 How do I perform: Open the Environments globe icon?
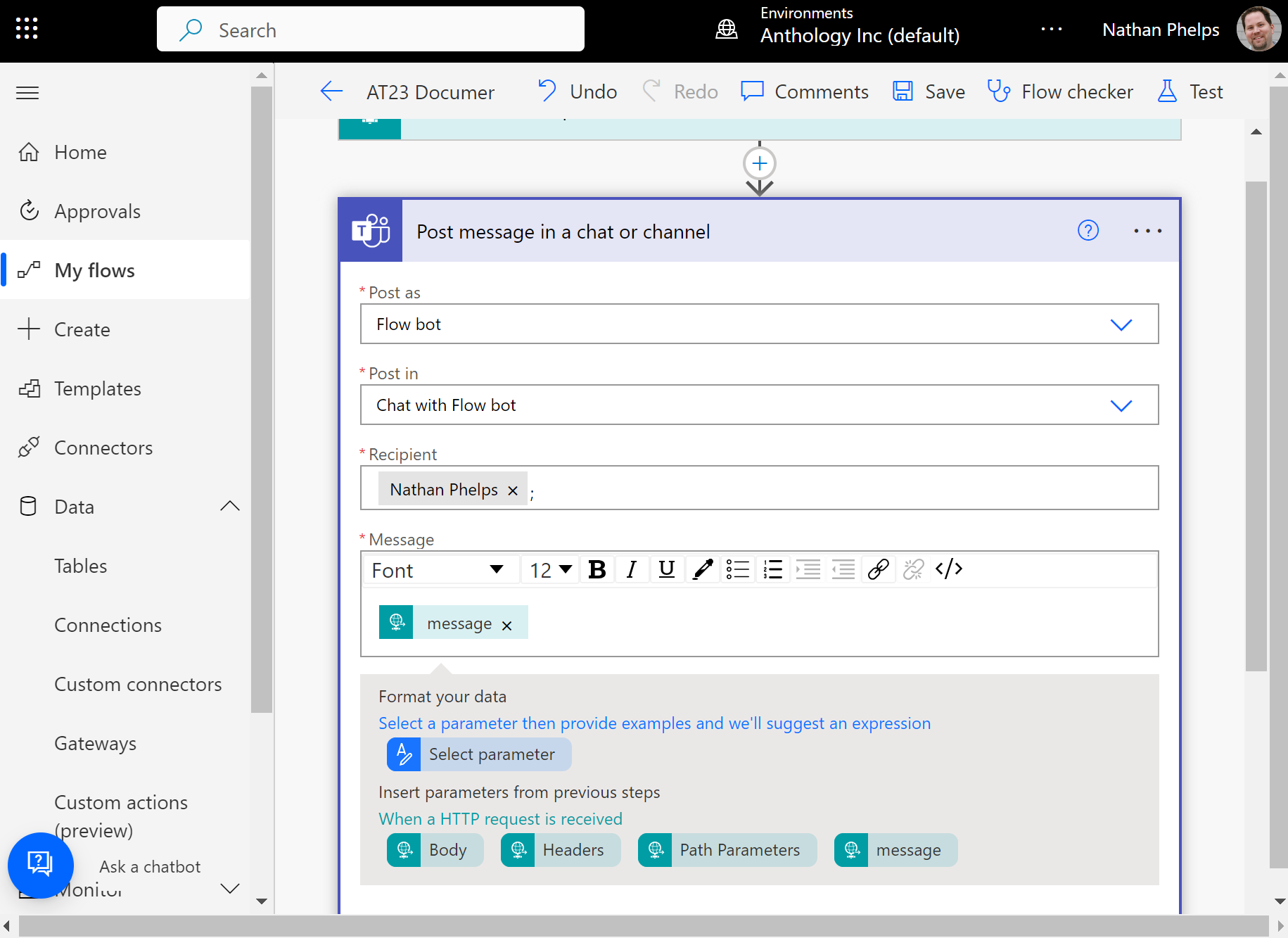click(x=727, y=30)
